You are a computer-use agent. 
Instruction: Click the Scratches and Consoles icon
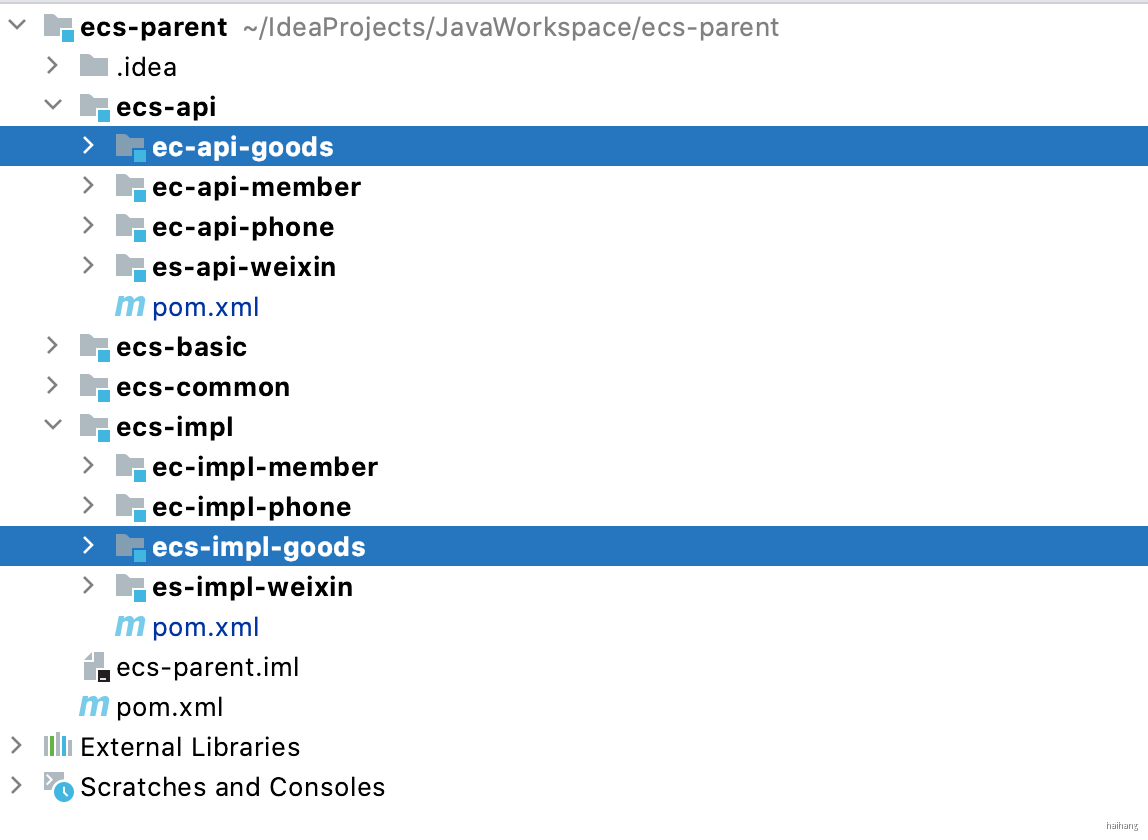click(x=58, y=787)
